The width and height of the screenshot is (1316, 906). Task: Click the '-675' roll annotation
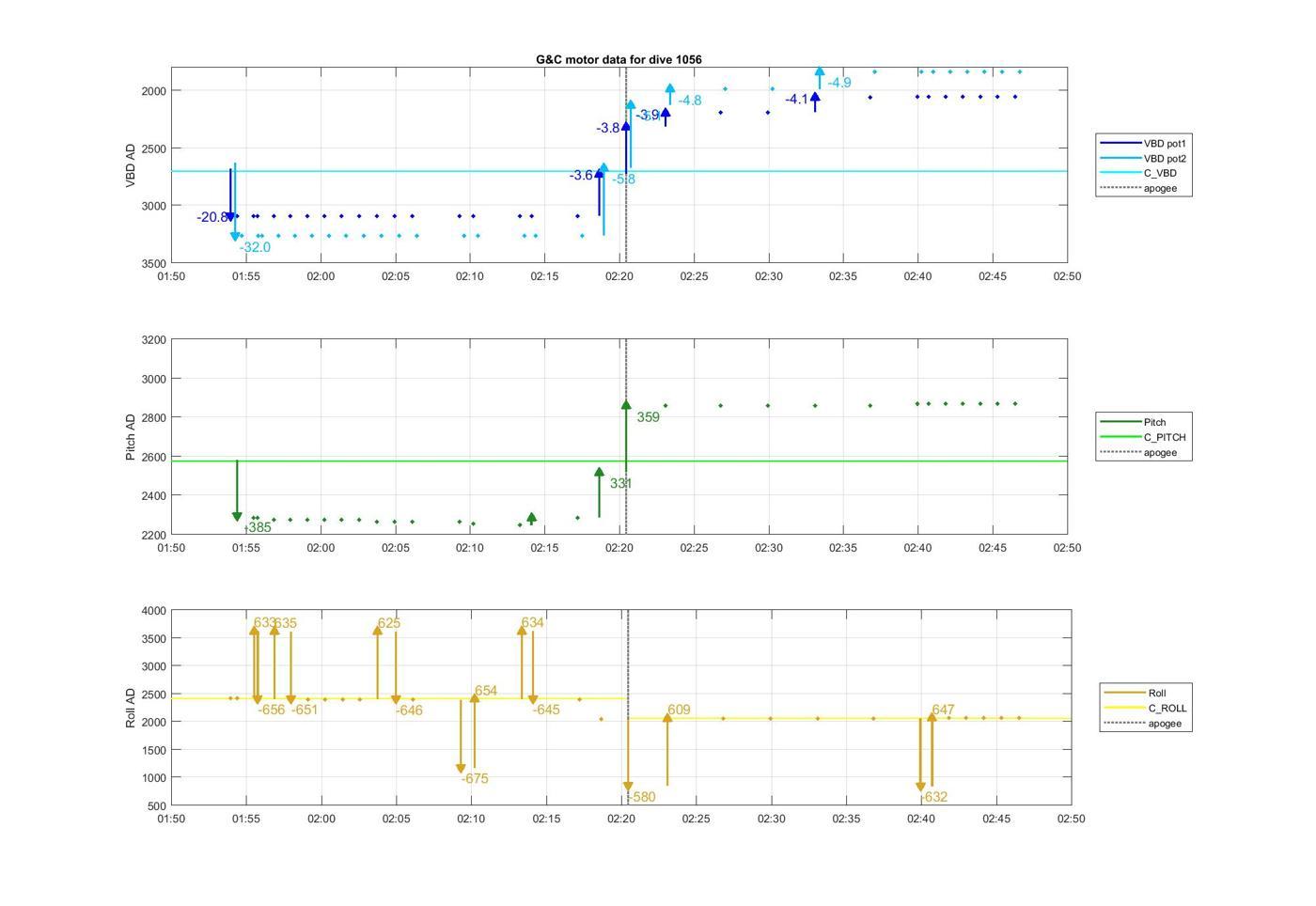475,778
